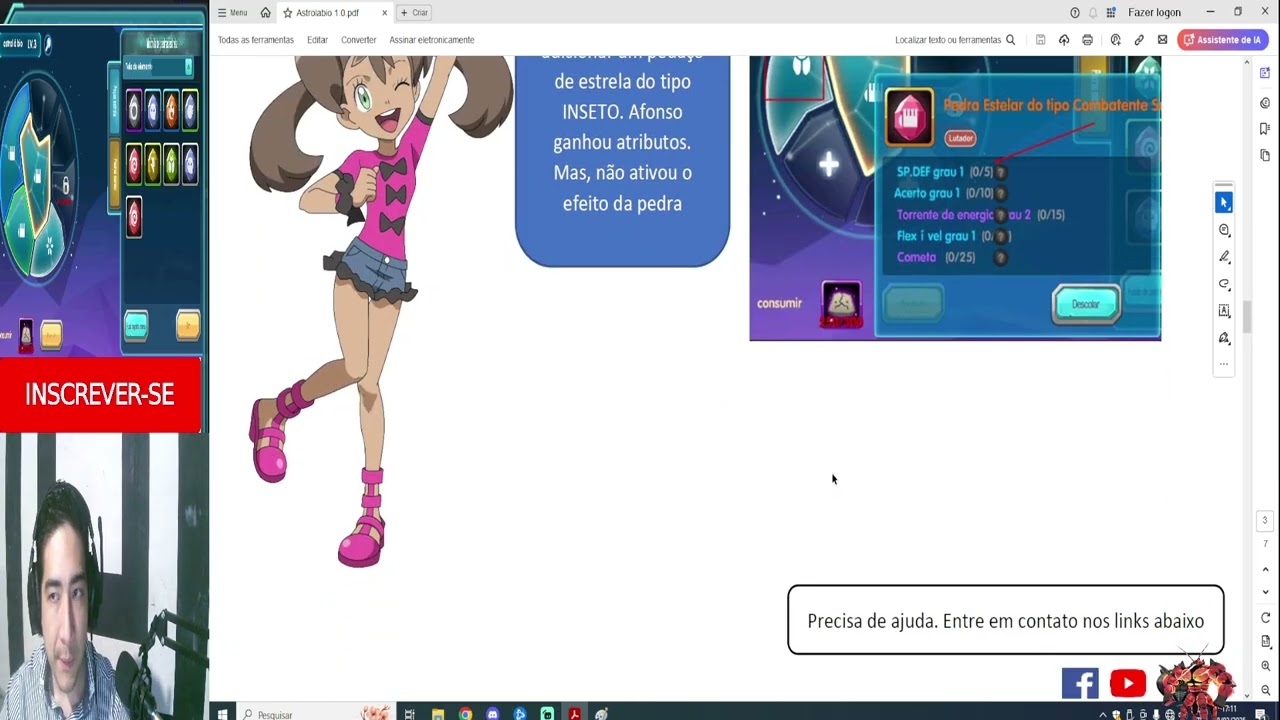Click the Facebook logo link
The image size is (1280, 720).
pos(1080,683)
